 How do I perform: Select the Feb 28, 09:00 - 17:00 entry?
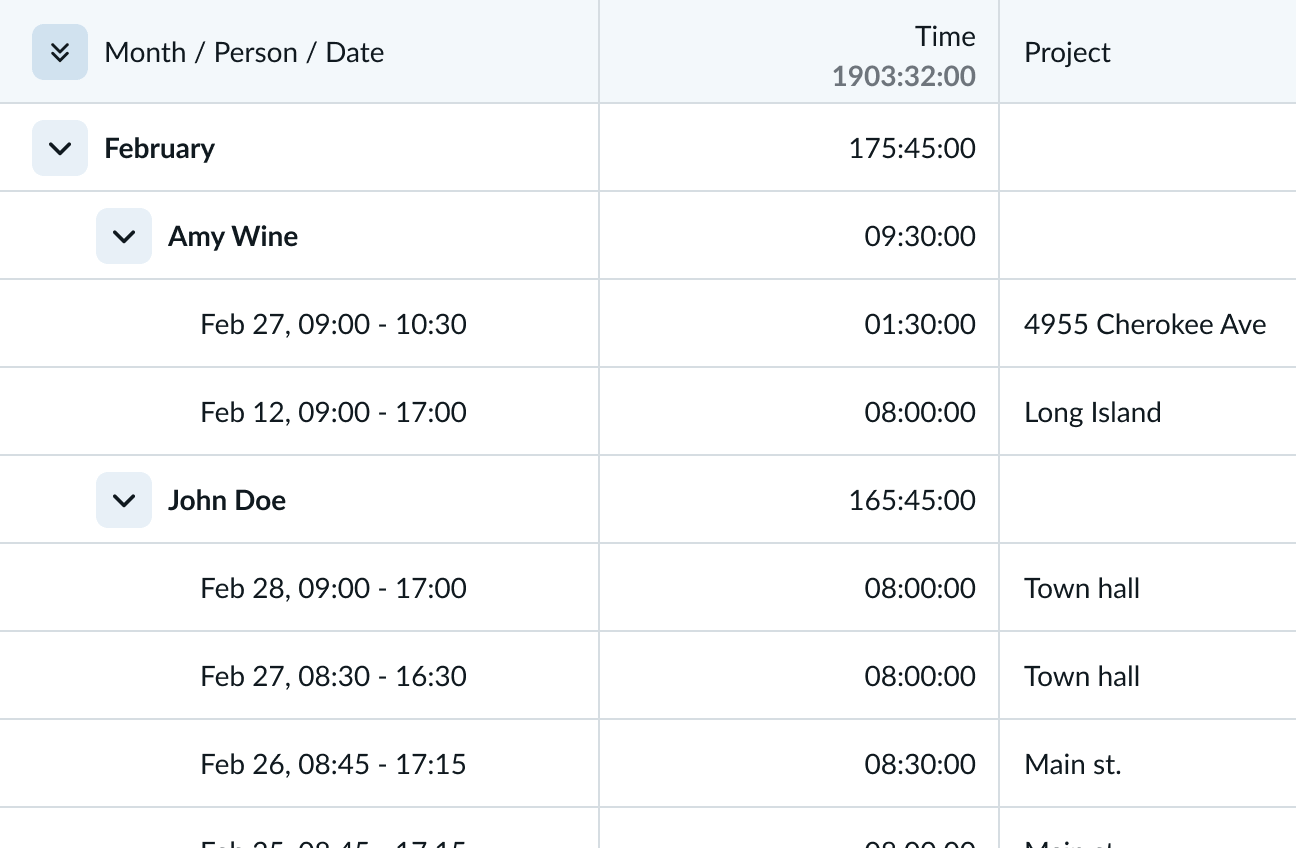(333, 588)
